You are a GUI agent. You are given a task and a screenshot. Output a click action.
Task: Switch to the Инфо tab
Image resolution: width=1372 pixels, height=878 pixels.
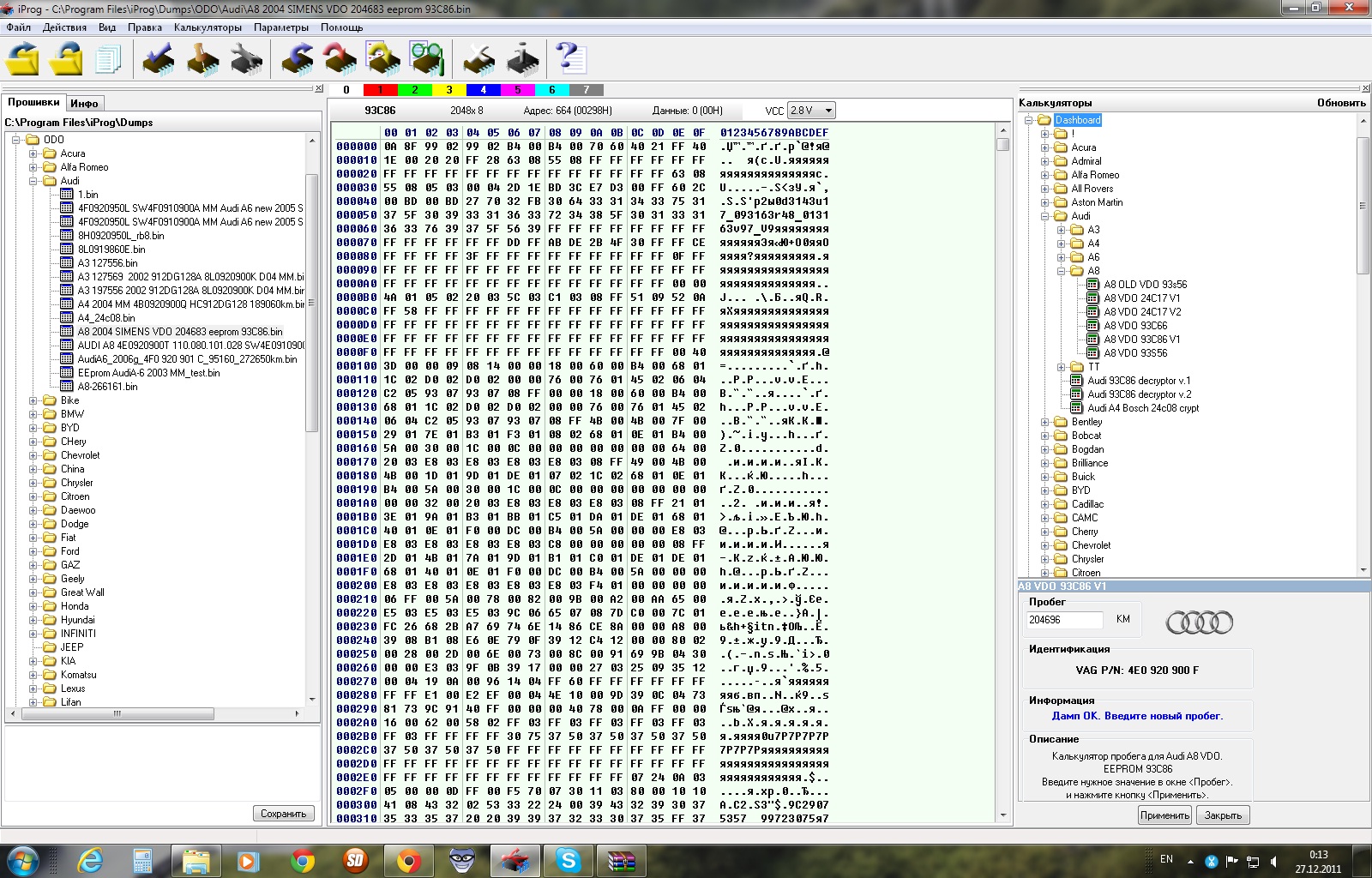pyautogui.click(x=84, y=103)
